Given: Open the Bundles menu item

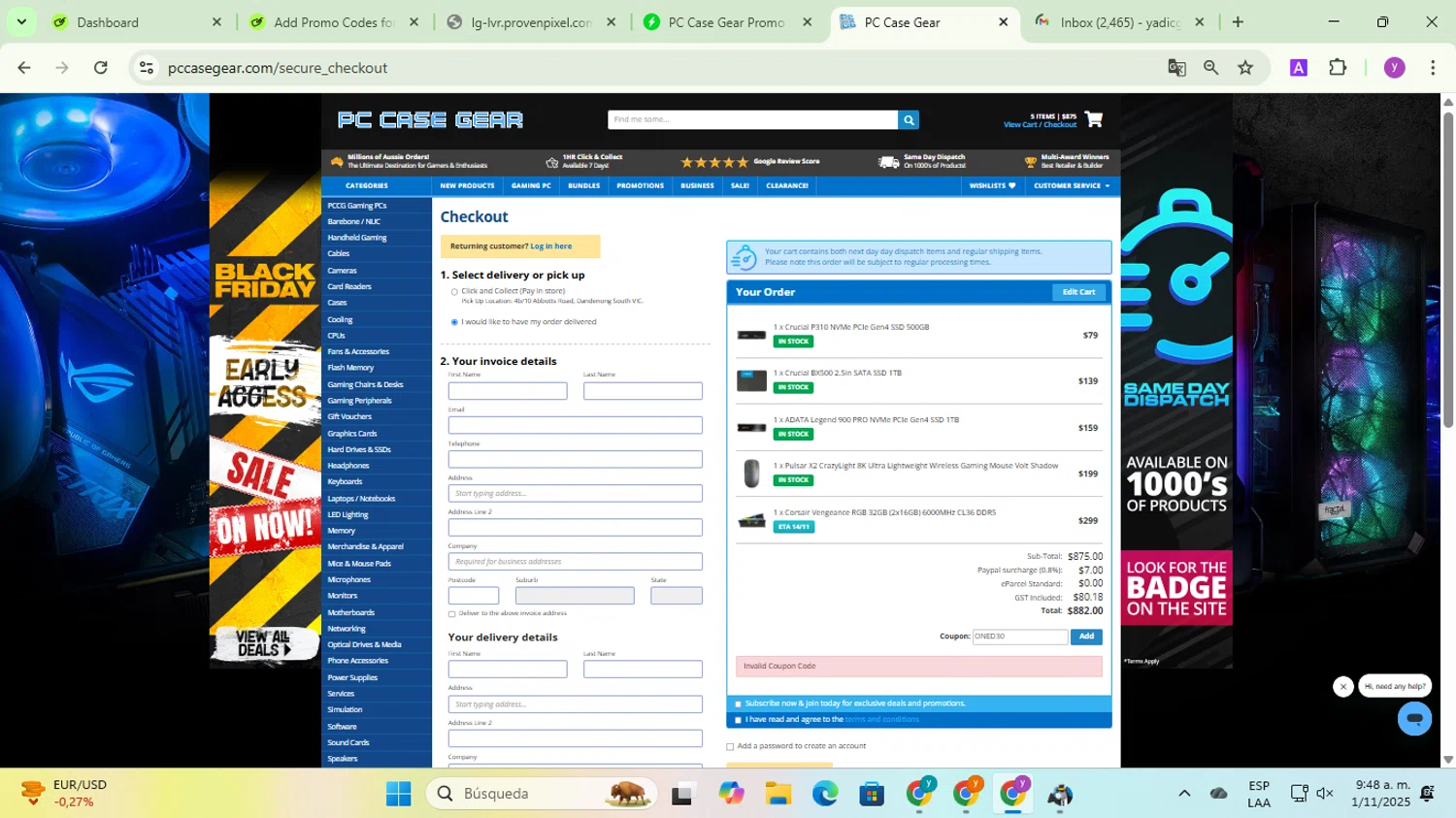Looking at the screenshot, I should click(583, 185).
